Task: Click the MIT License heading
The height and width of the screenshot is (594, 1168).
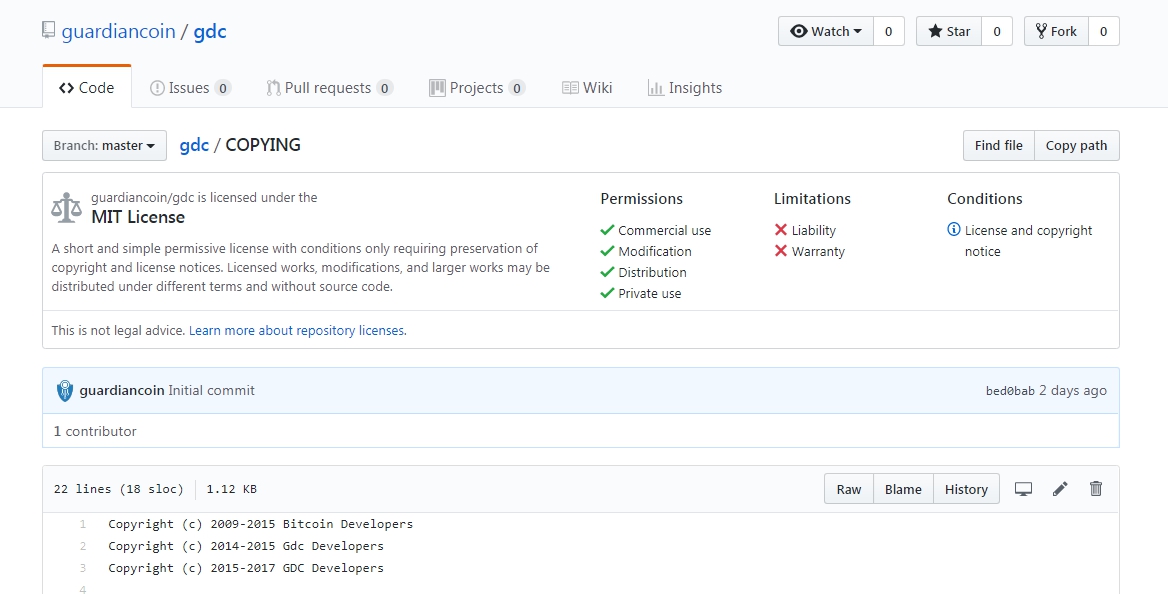Action: coord(138,217)
